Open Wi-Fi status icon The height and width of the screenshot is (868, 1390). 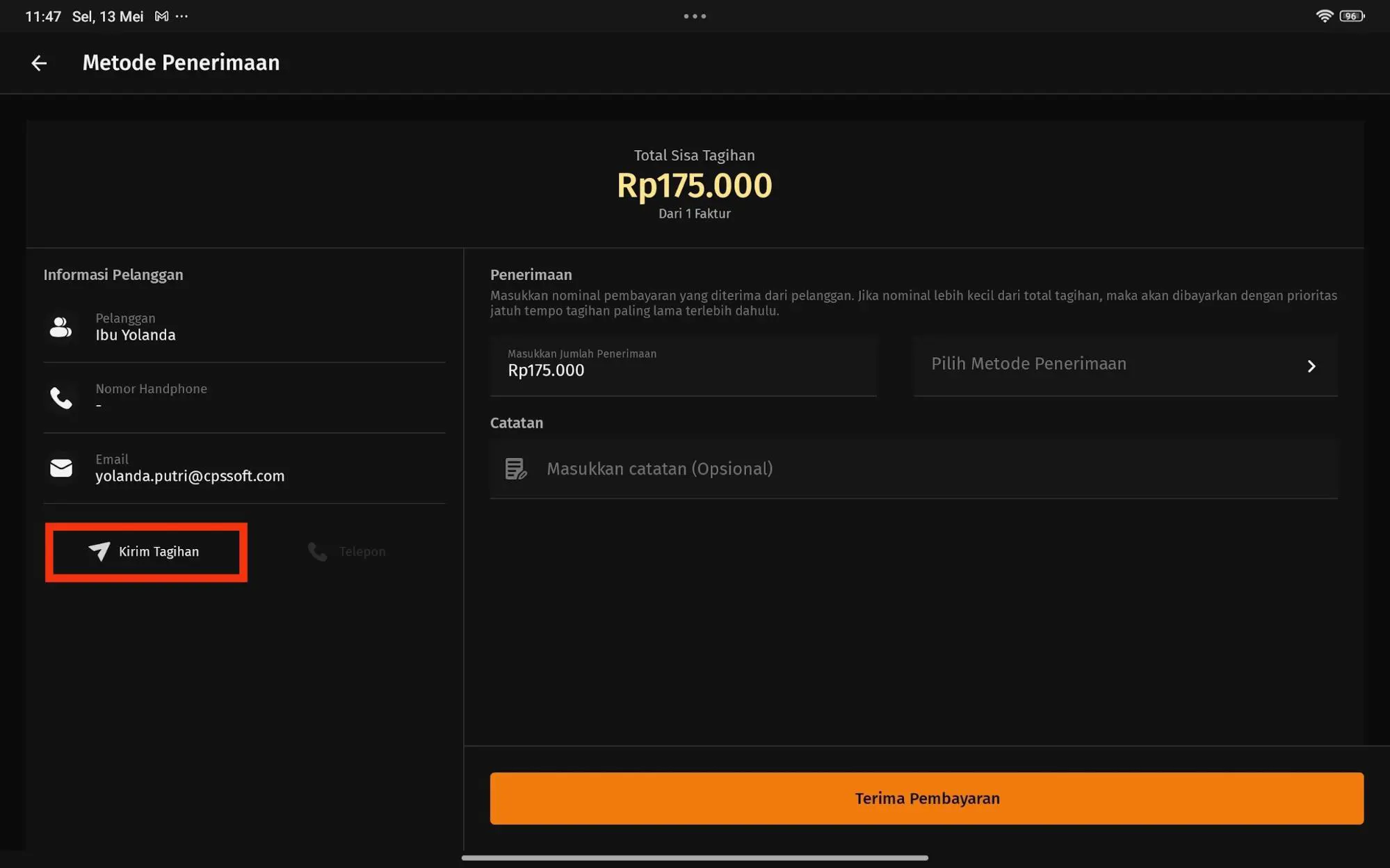[1324, 16]
